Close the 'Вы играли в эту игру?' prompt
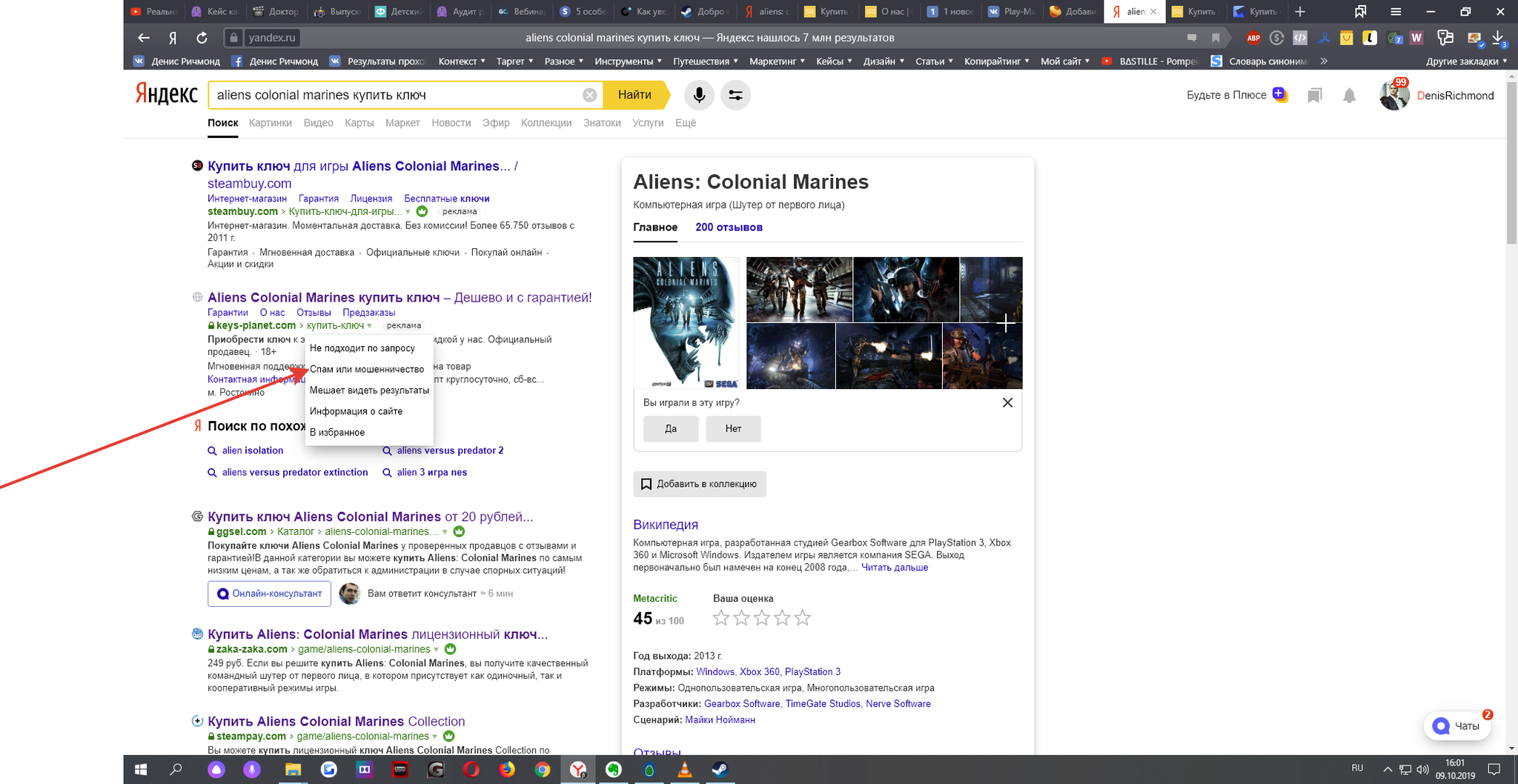1518x784 pixels. (1007, 402)
